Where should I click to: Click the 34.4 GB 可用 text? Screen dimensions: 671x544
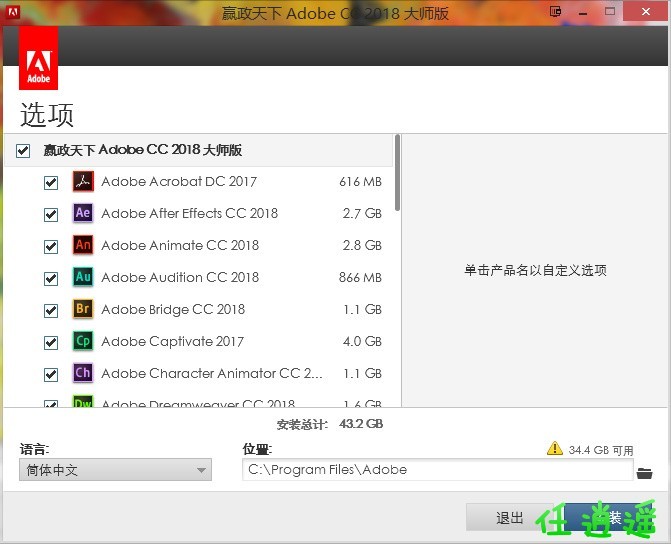[601, 450]
